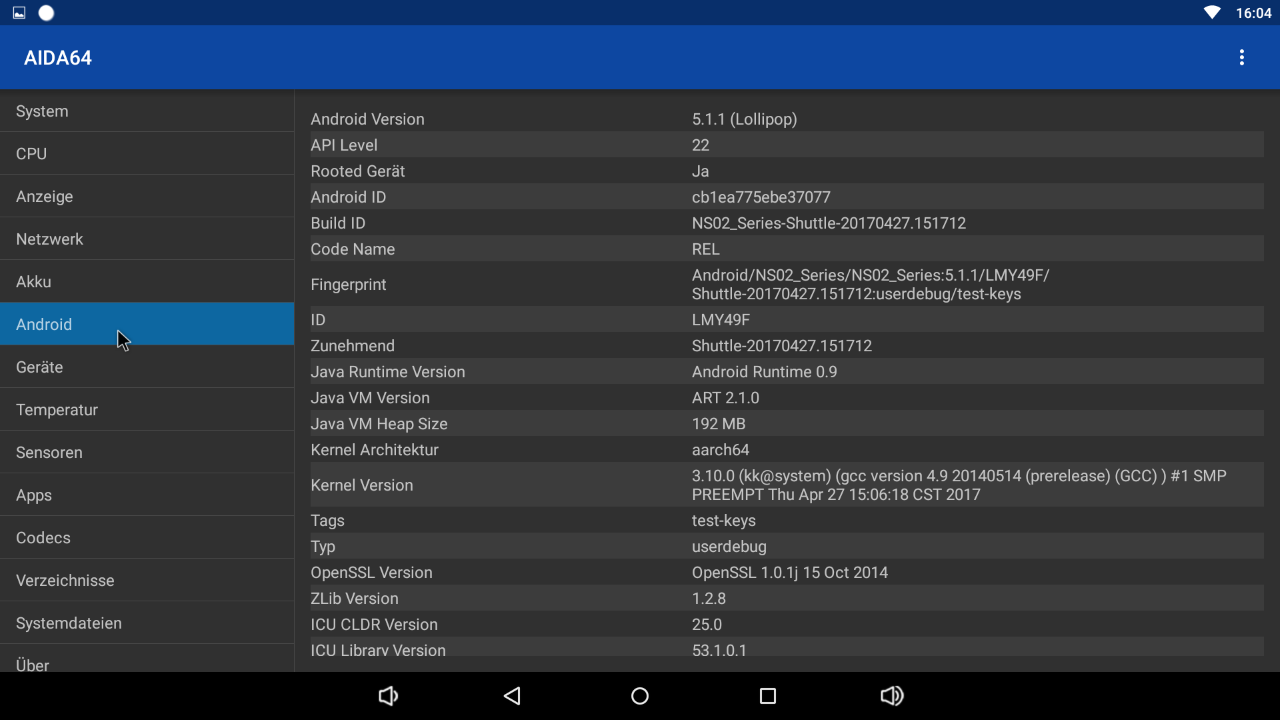This screenshot has width=1280, height=720.
Task: Open the Über category
Action: [x=147, y=660]
